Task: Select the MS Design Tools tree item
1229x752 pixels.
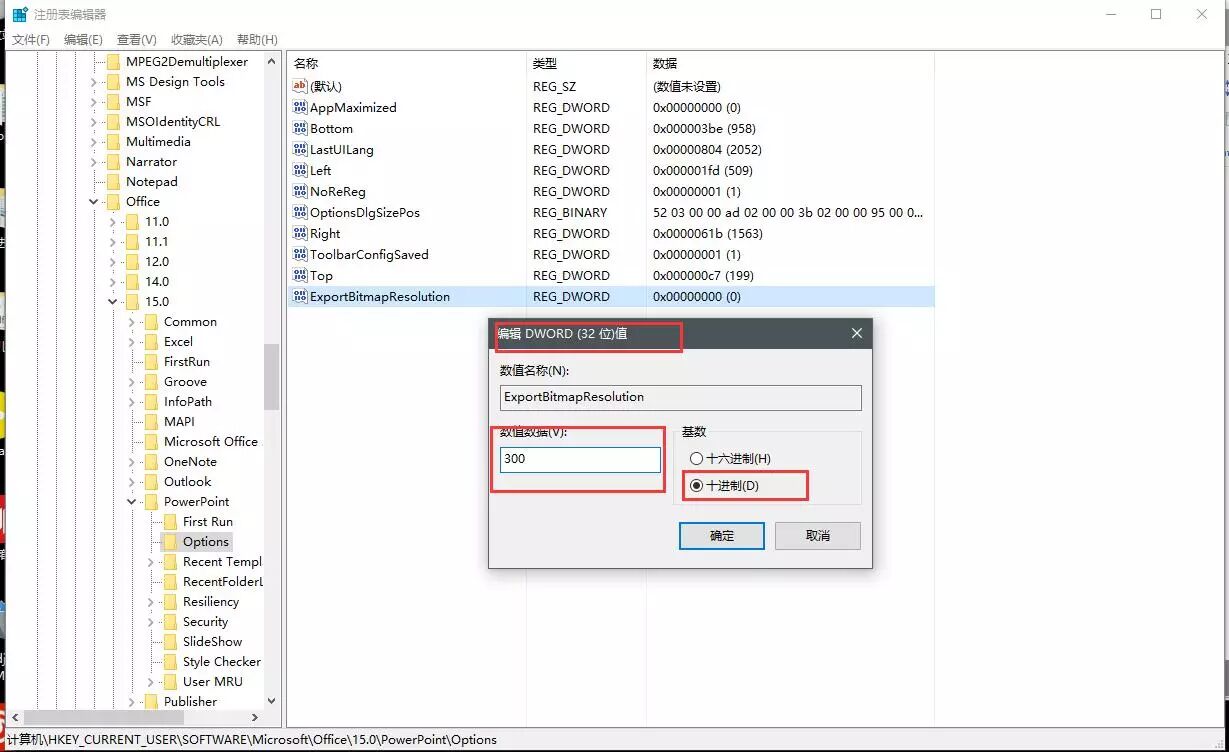Action: pos(175,81)
